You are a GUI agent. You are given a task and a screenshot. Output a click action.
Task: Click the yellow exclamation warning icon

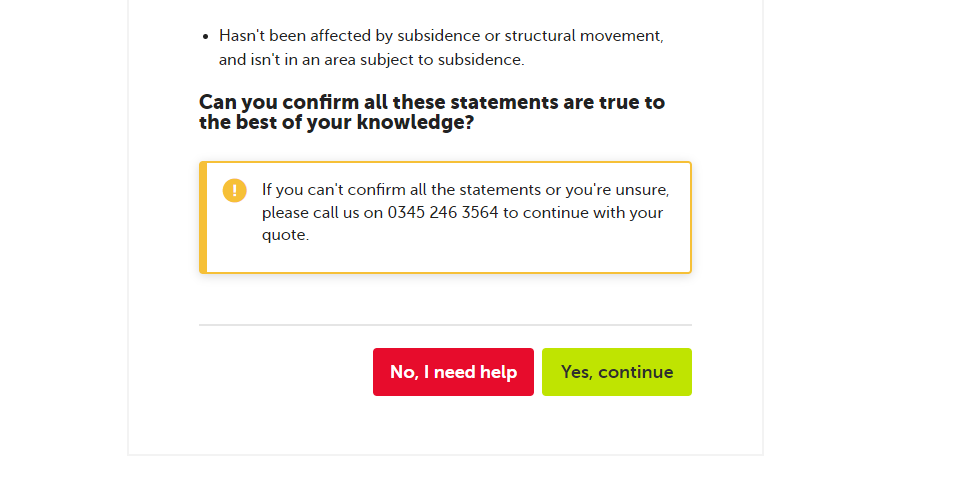234,190
